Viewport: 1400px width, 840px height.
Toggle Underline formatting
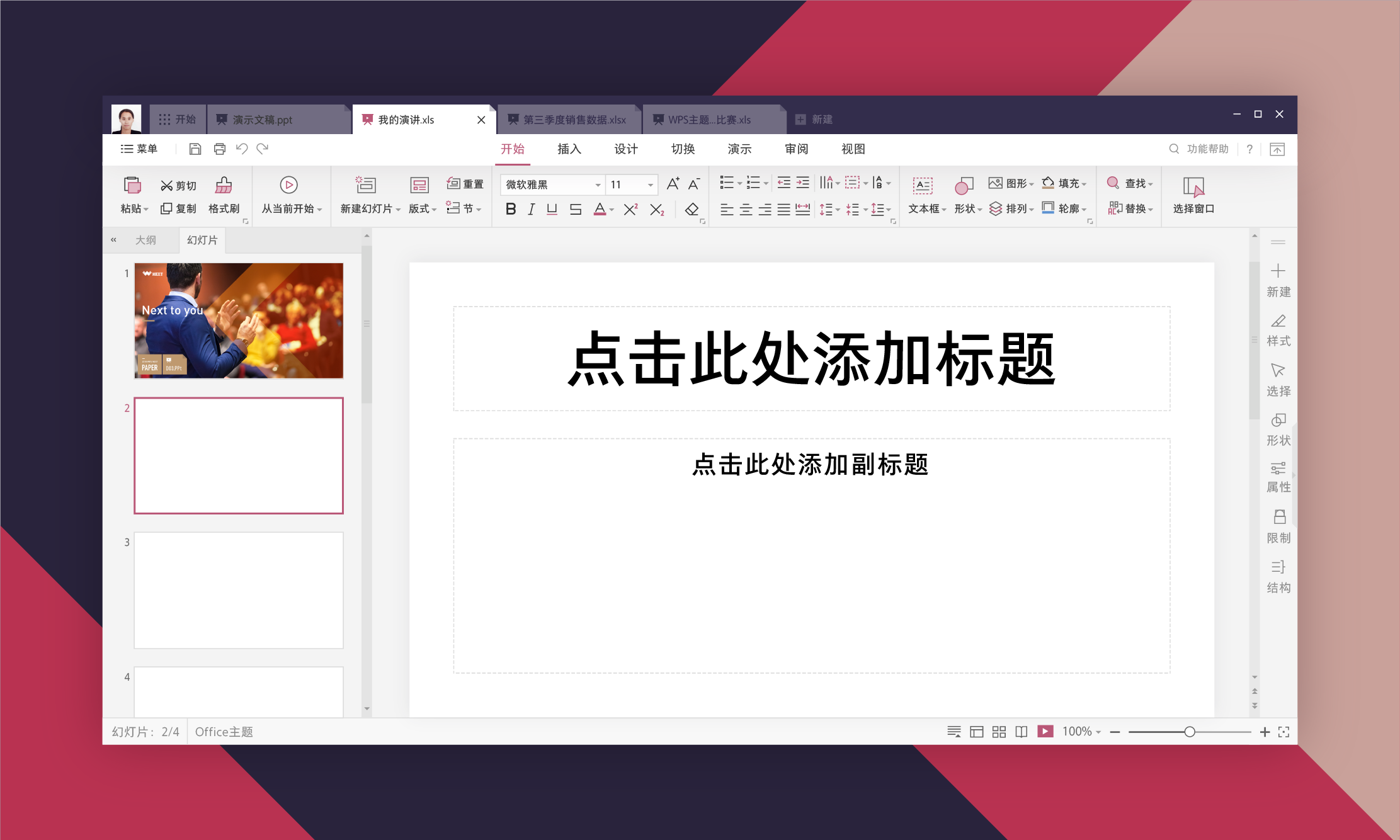point(552,209)
